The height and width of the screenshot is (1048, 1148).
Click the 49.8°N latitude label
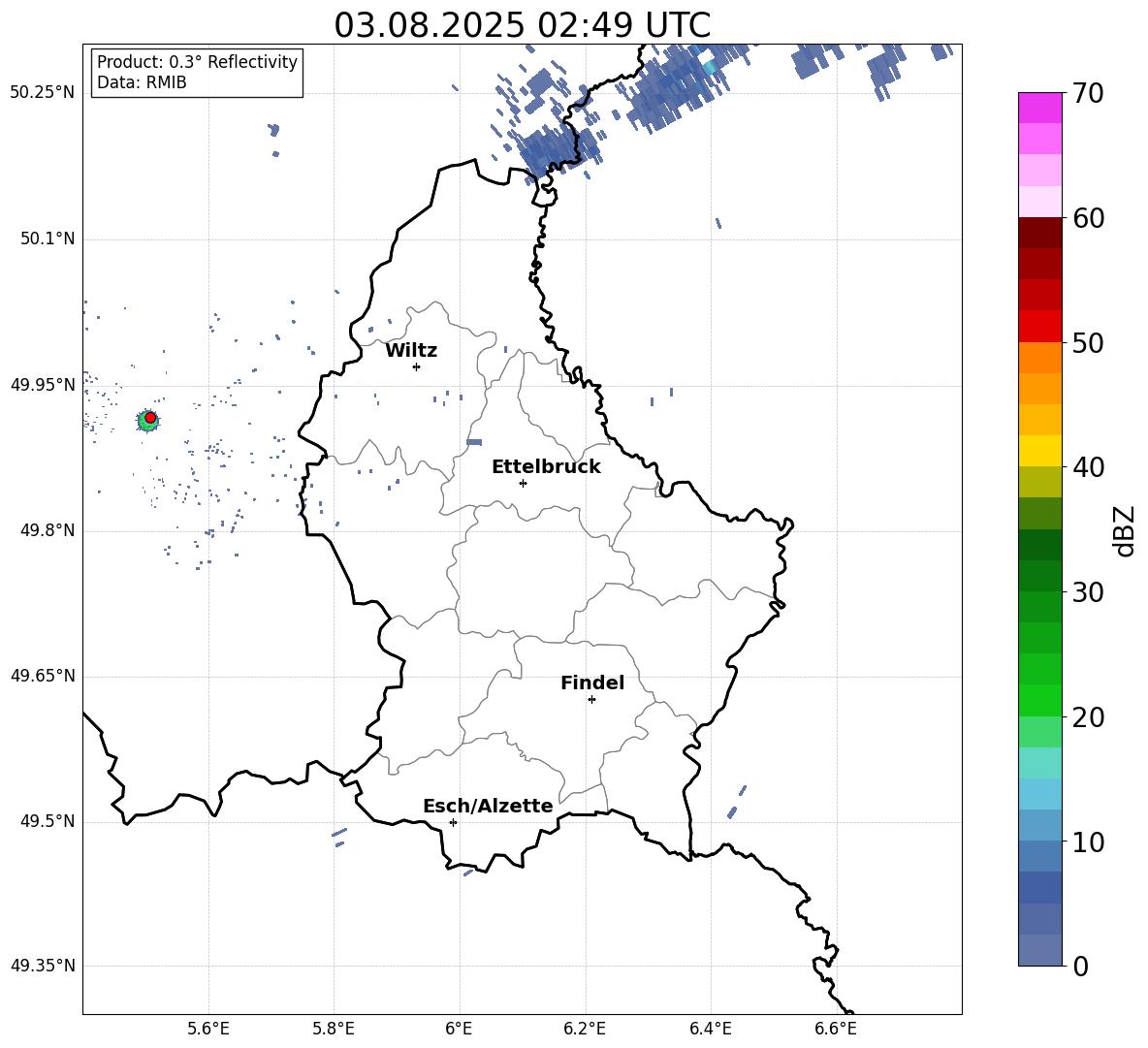click(48, 530)
